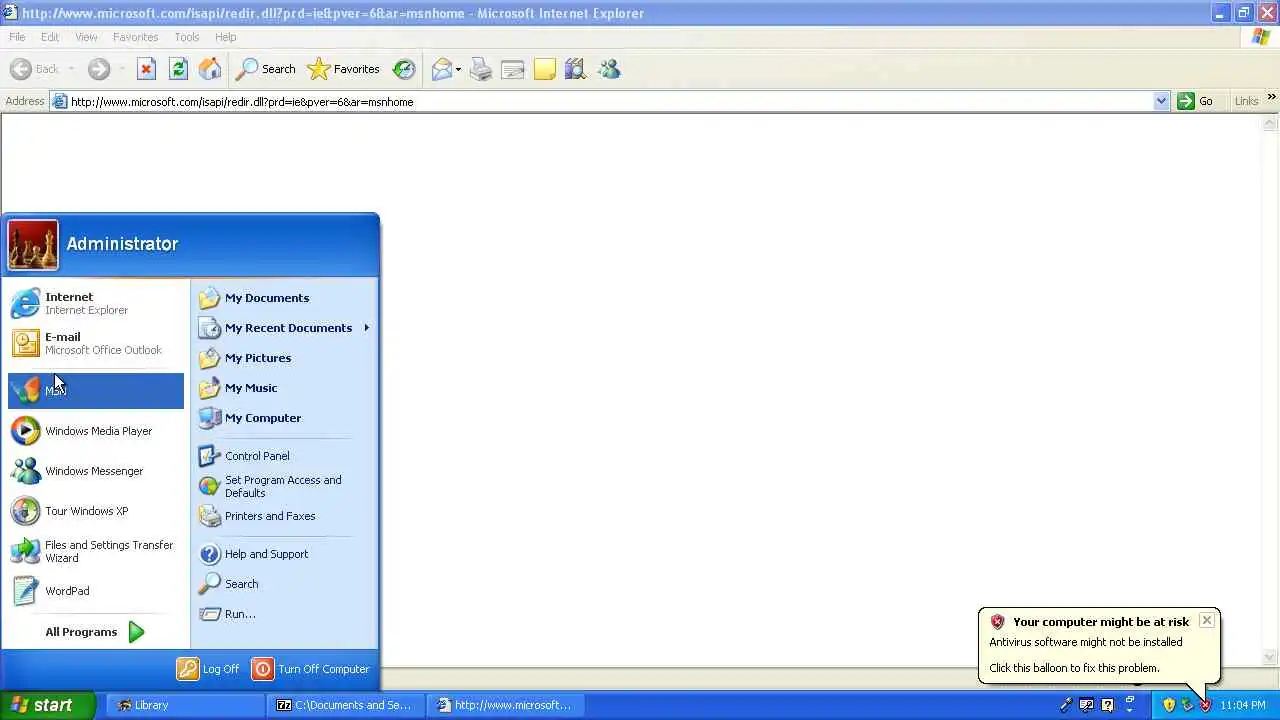Open the Run... dialog

[x=284, y=614]
